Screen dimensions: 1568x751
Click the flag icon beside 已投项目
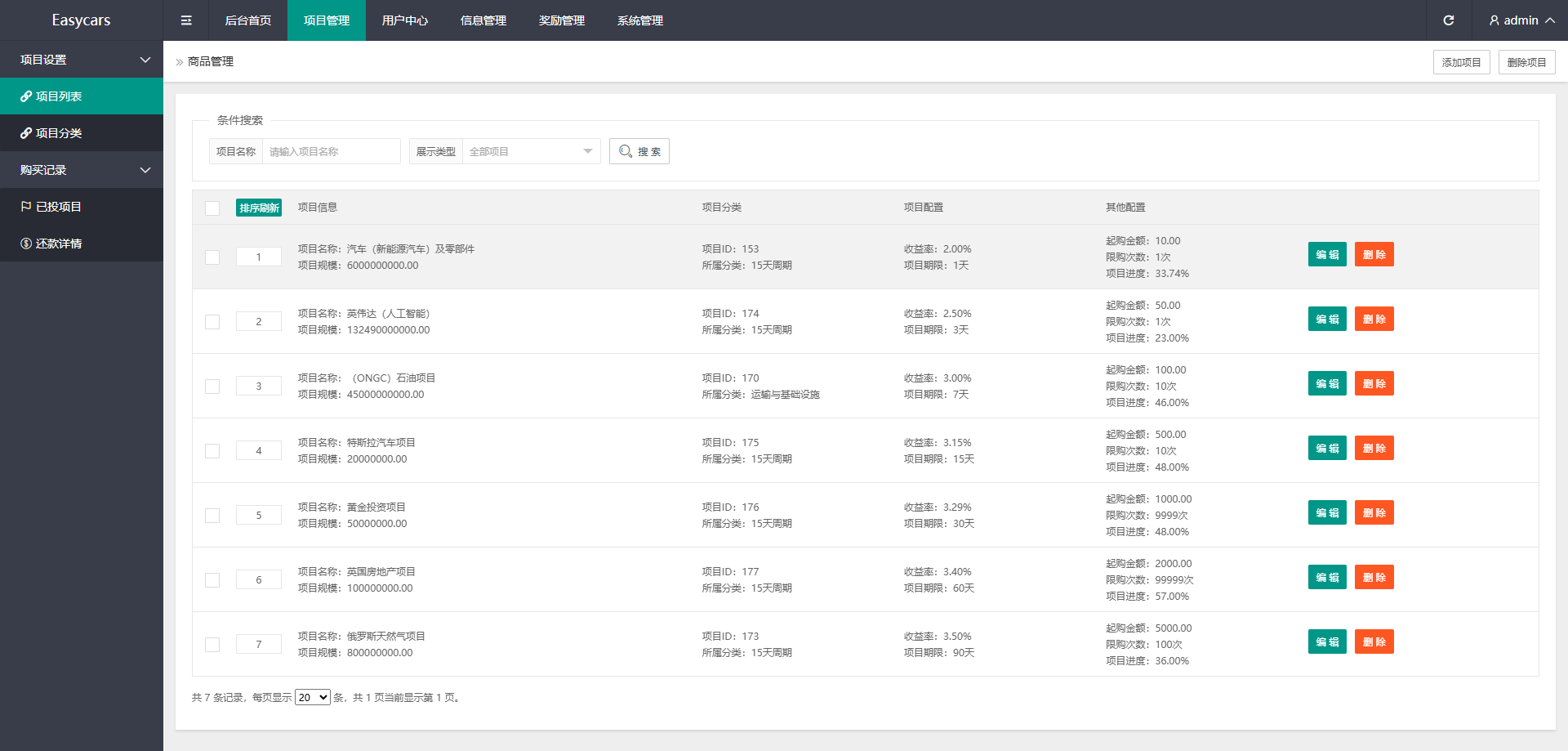26,207
